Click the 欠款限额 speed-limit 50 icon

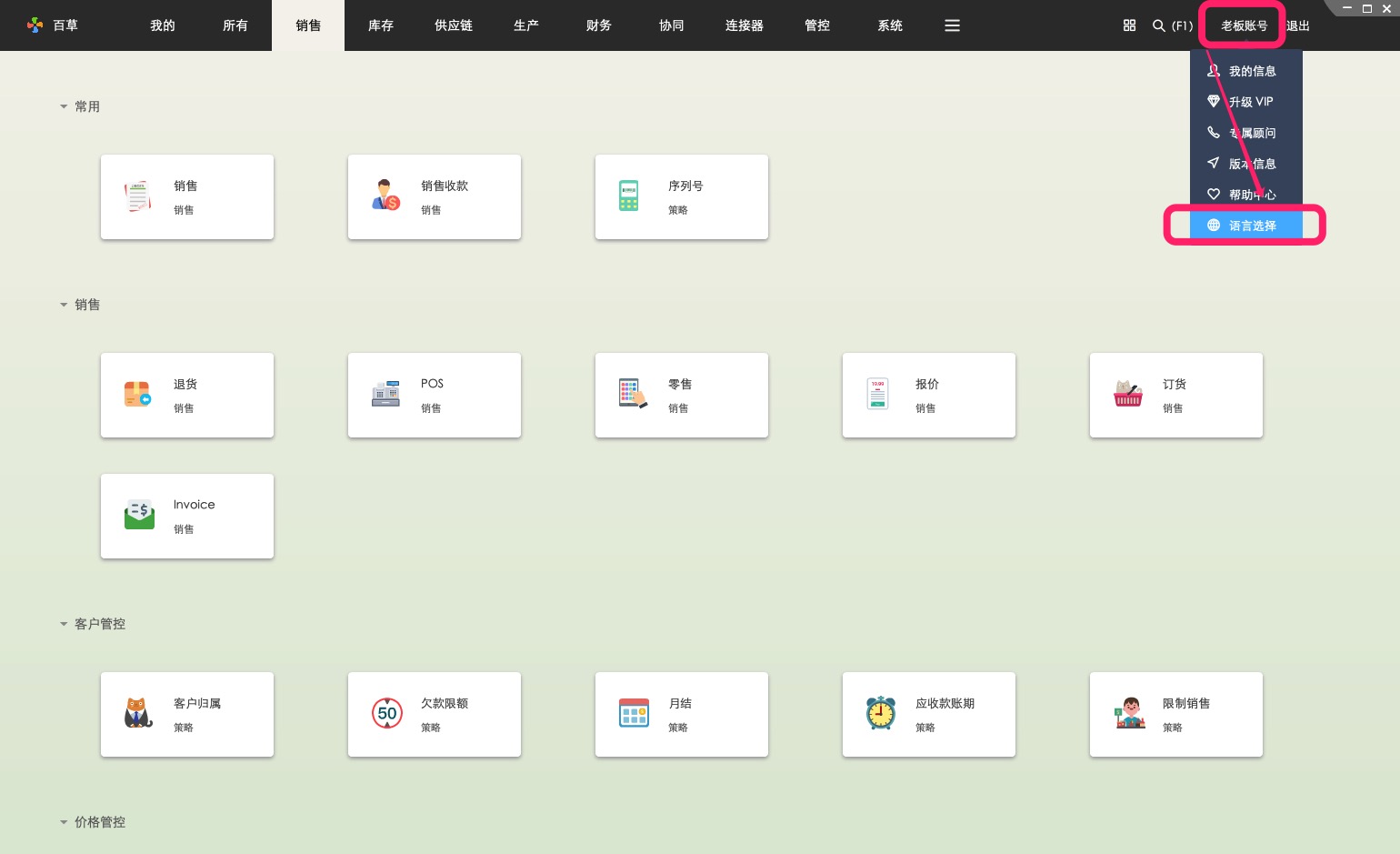[387, 713]
